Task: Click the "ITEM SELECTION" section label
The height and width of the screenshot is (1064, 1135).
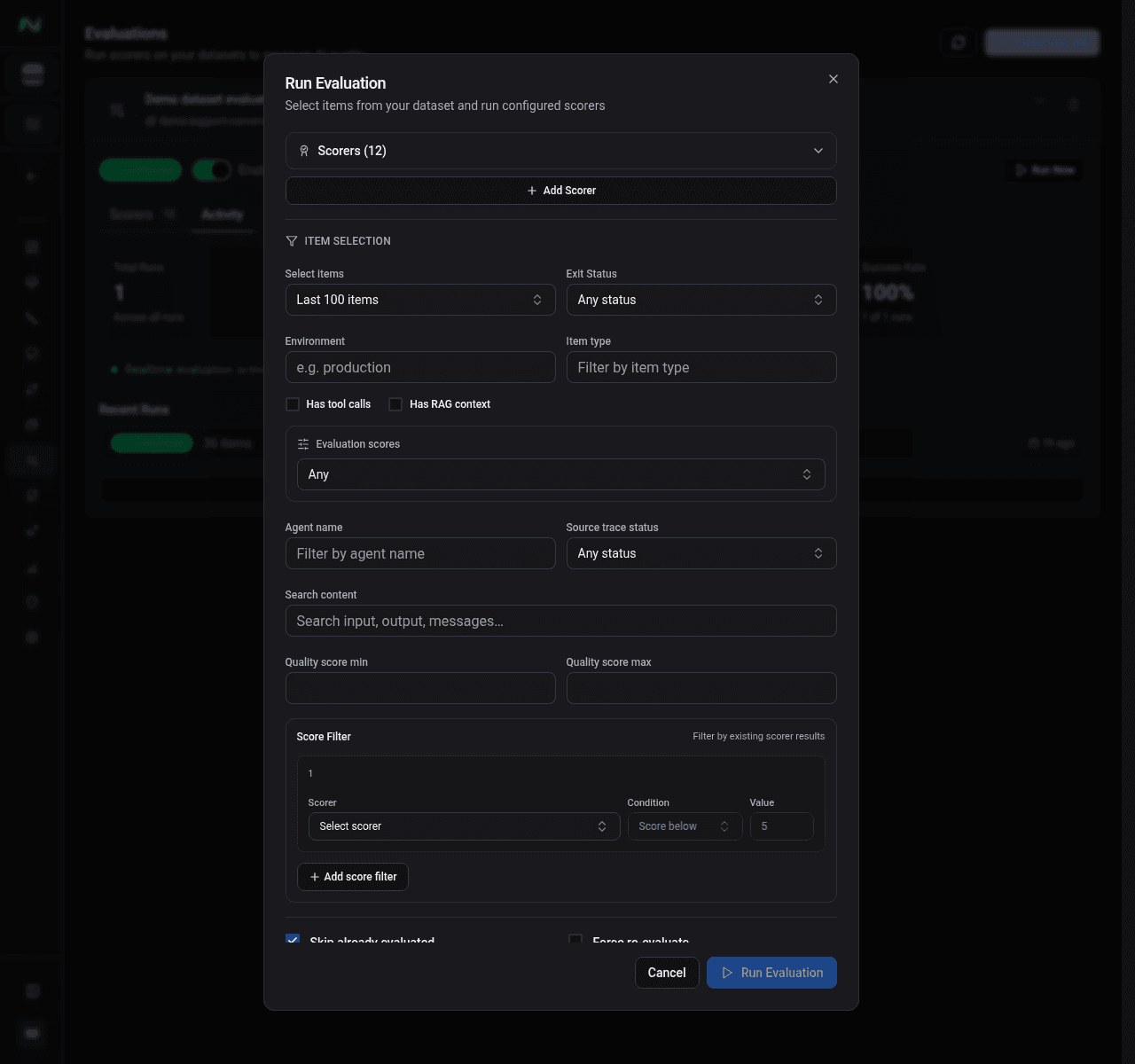Action: click(348, 241)
